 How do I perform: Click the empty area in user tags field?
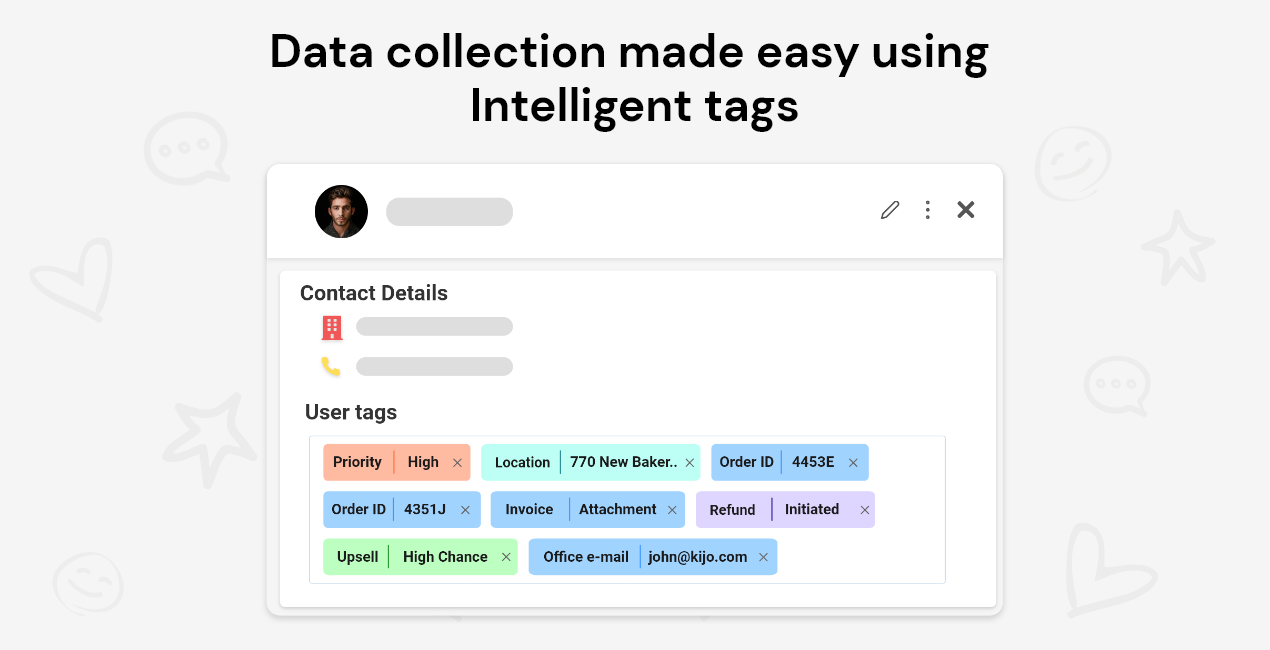(x=858, y=557)
